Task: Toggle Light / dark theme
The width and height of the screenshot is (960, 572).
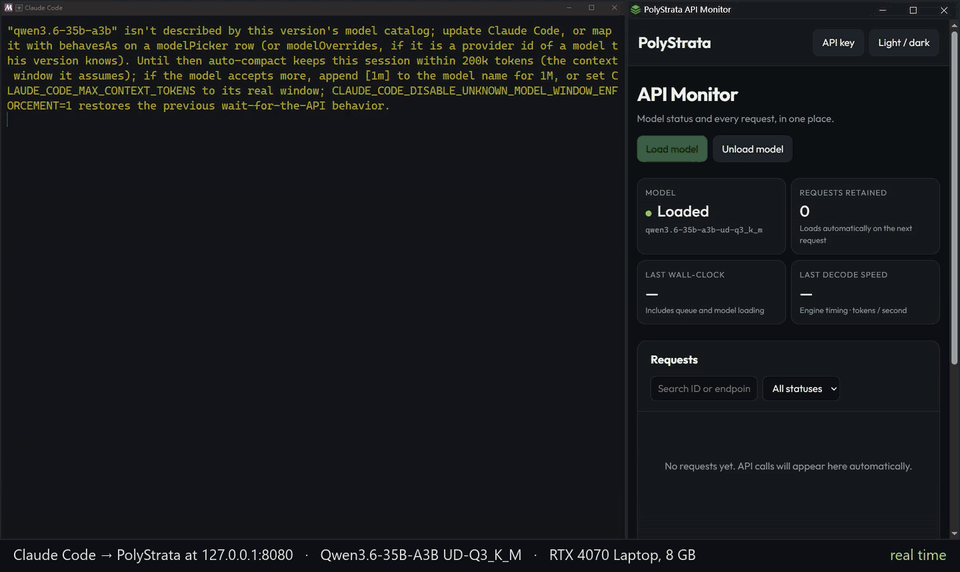Action: (904, 43)
